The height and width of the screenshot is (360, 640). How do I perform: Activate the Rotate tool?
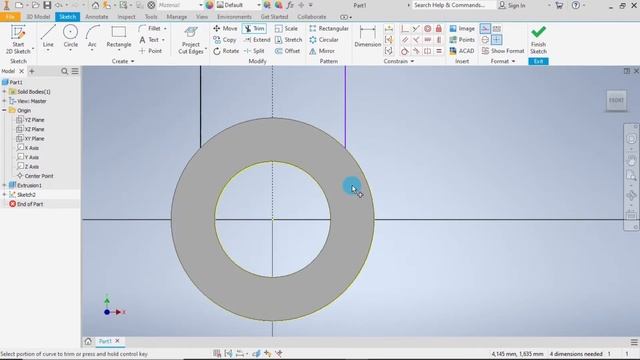(x=226, y=51)
